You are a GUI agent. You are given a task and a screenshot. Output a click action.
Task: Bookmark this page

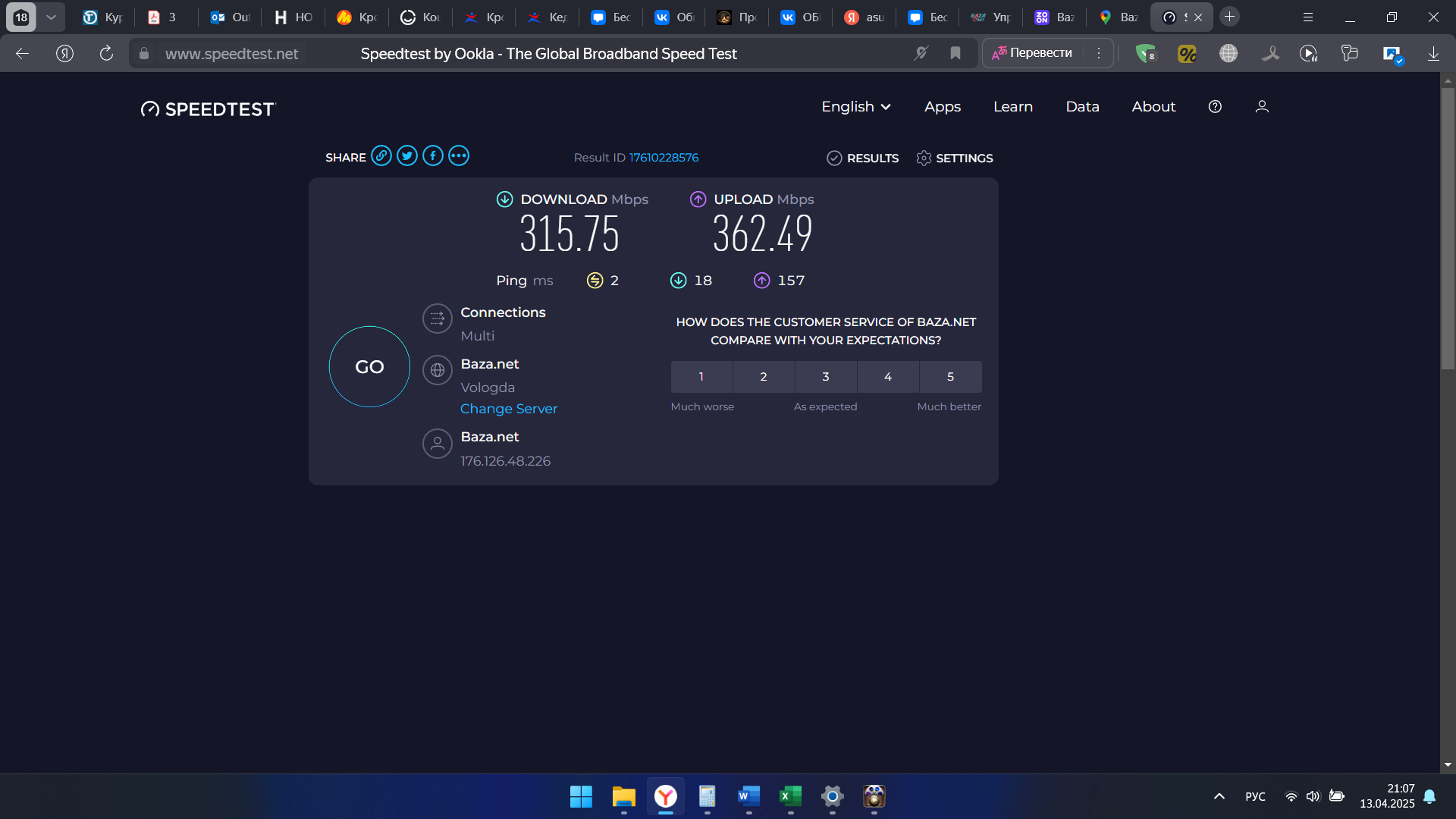[955, 53]
